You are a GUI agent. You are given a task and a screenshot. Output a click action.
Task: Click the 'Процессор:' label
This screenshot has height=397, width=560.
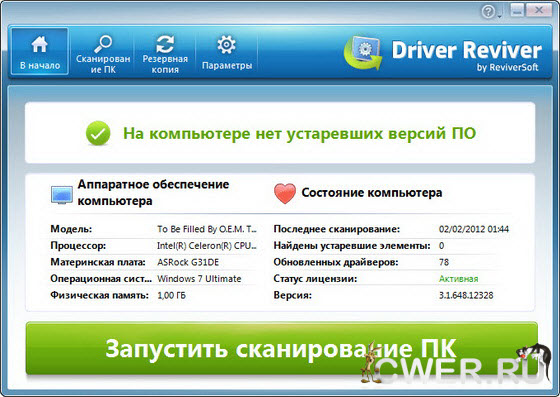pos(78,246)
